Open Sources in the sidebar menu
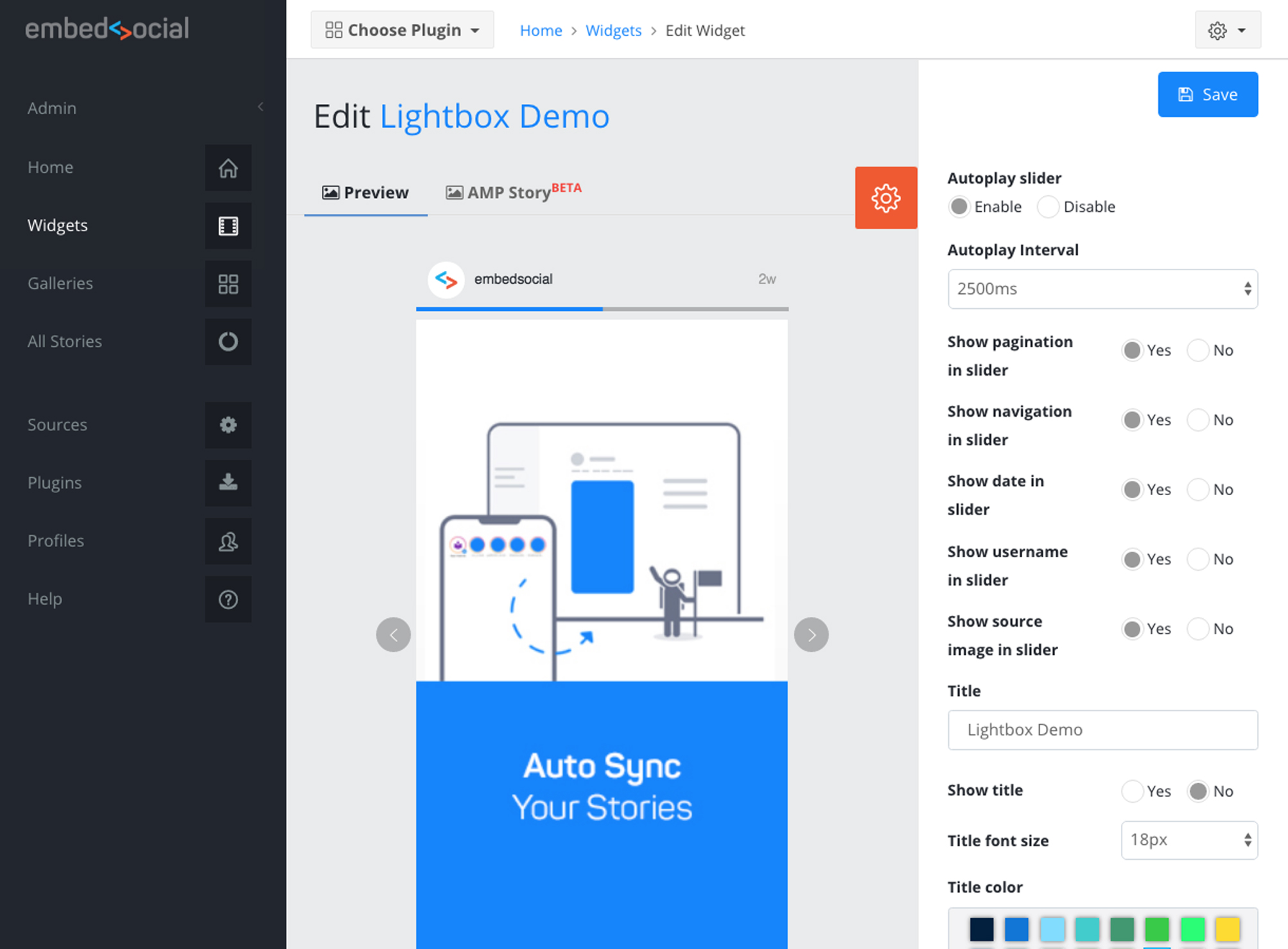1288x949 pixels. click(57, 425)
